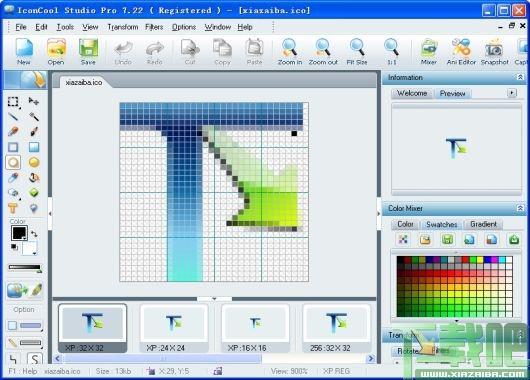The width and height of the screenshot is (530, 380).
Task: Select the orange T text tool
Action: (x=13, y=208)
